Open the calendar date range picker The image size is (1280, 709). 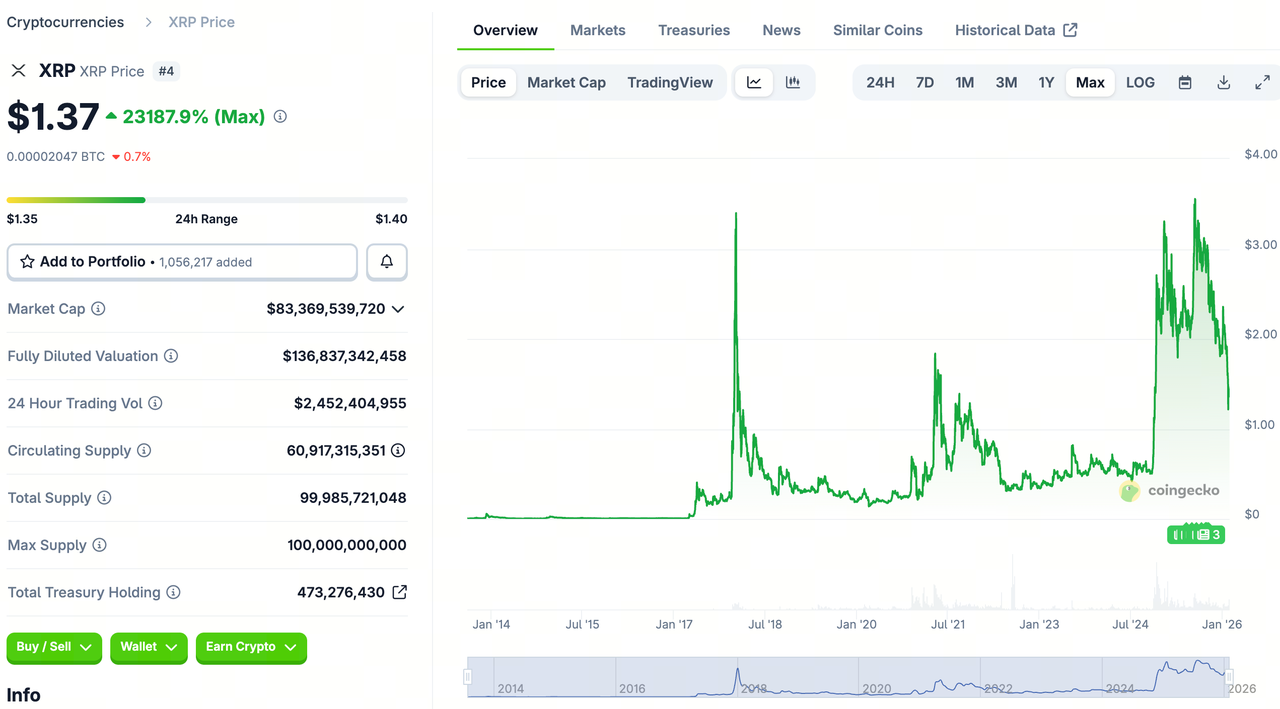pos(1185,82)
